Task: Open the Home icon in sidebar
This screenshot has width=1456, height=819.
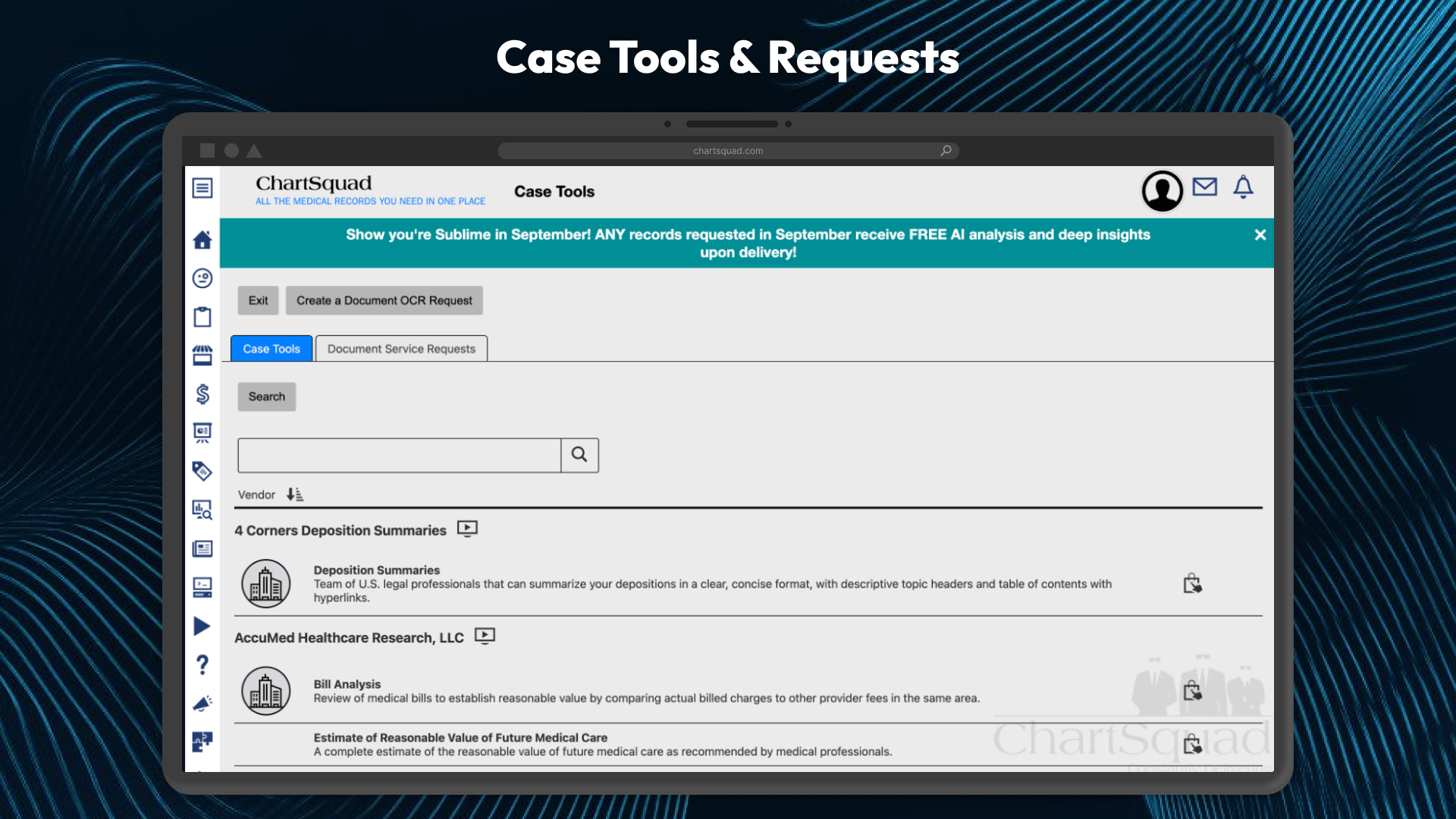Action: [x=202, y=240]
